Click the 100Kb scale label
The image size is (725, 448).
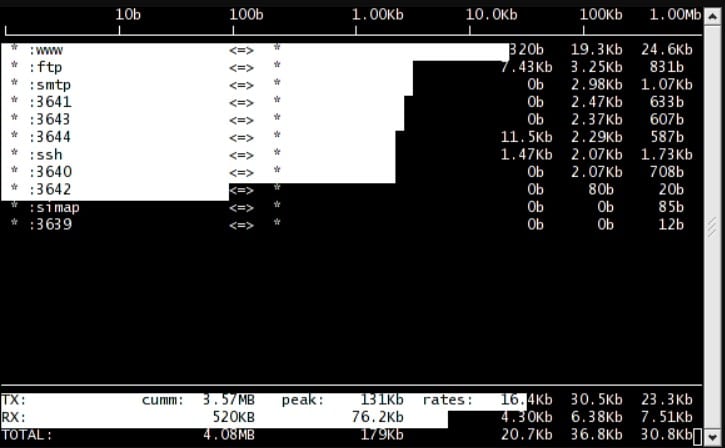(x=601, y=15)
